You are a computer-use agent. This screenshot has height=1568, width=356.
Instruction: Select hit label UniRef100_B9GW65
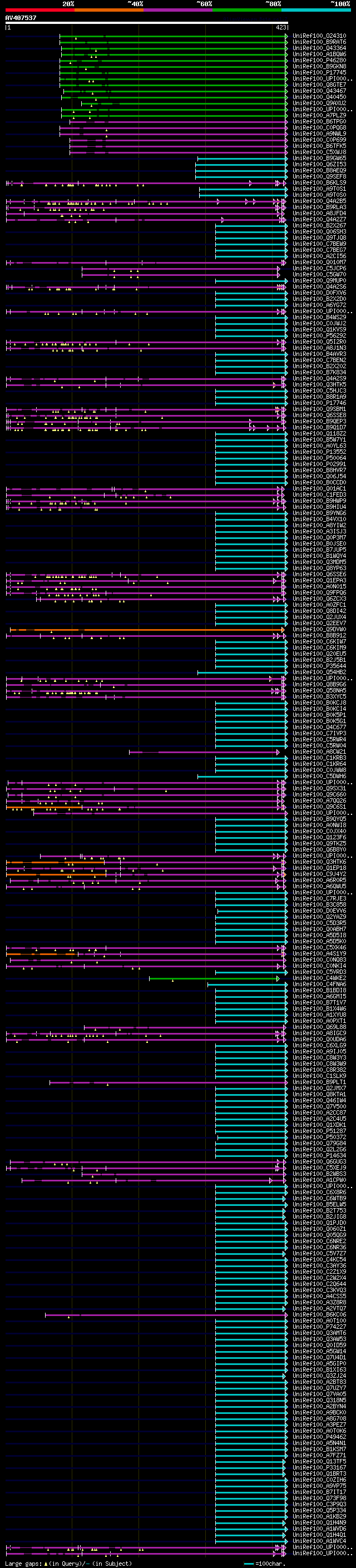319,159
